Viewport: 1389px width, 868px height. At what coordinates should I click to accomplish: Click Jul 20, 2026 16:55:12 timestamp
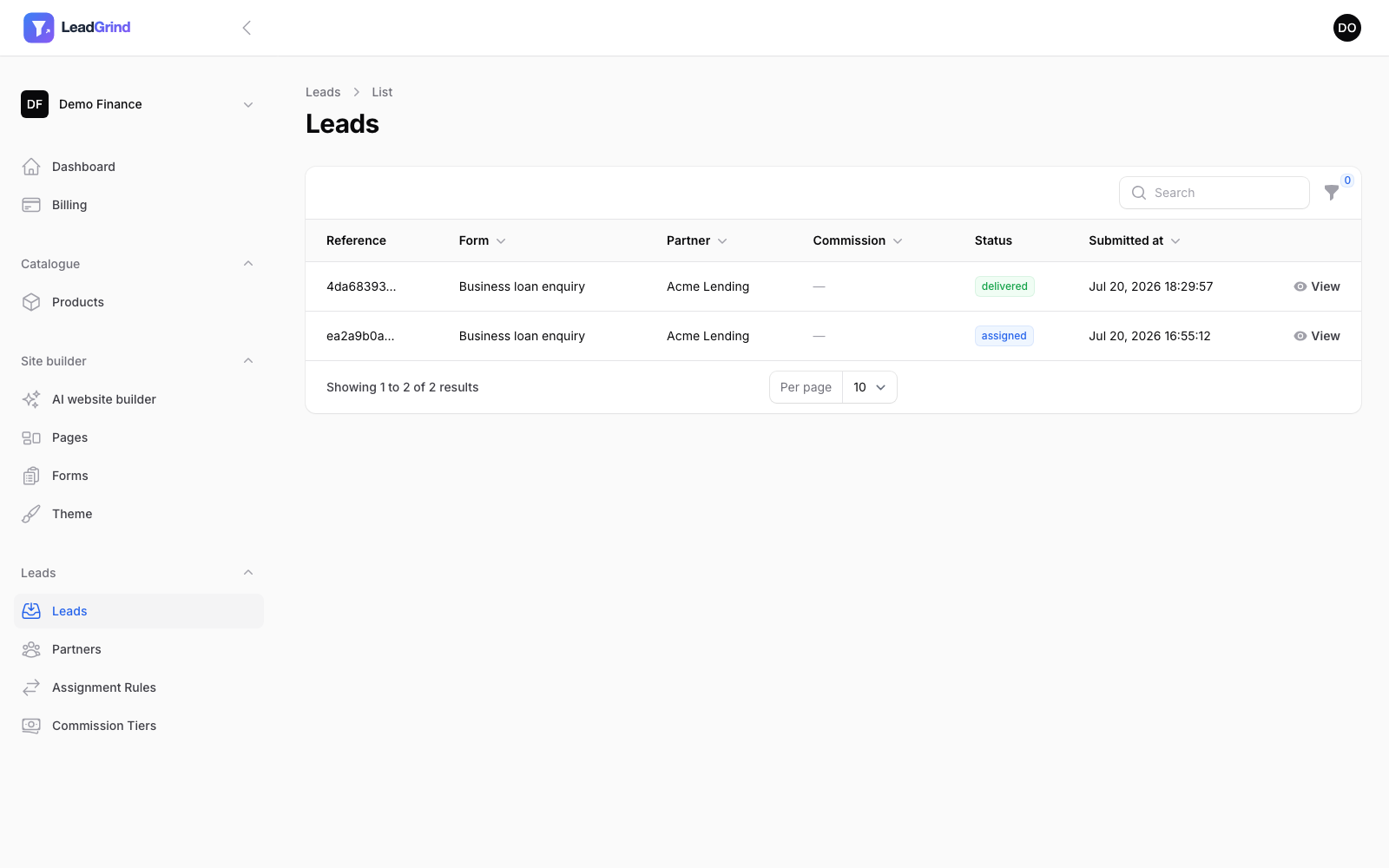pos(1149,336)
